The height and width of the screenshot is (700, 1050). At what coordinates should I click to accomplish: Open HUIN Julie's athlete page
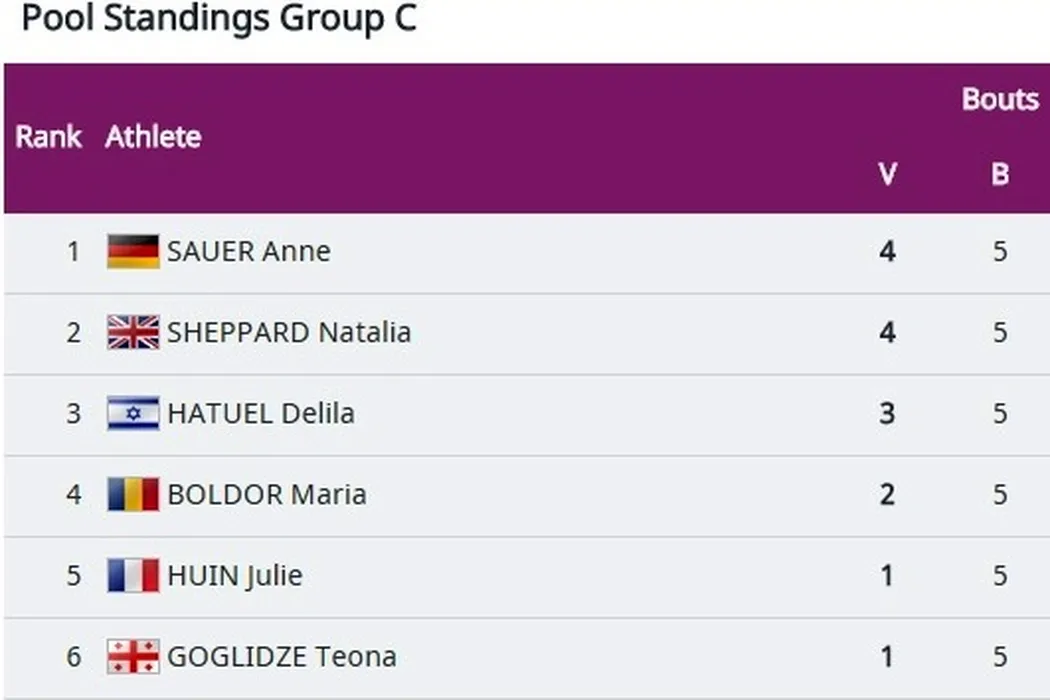click(234, 575)
